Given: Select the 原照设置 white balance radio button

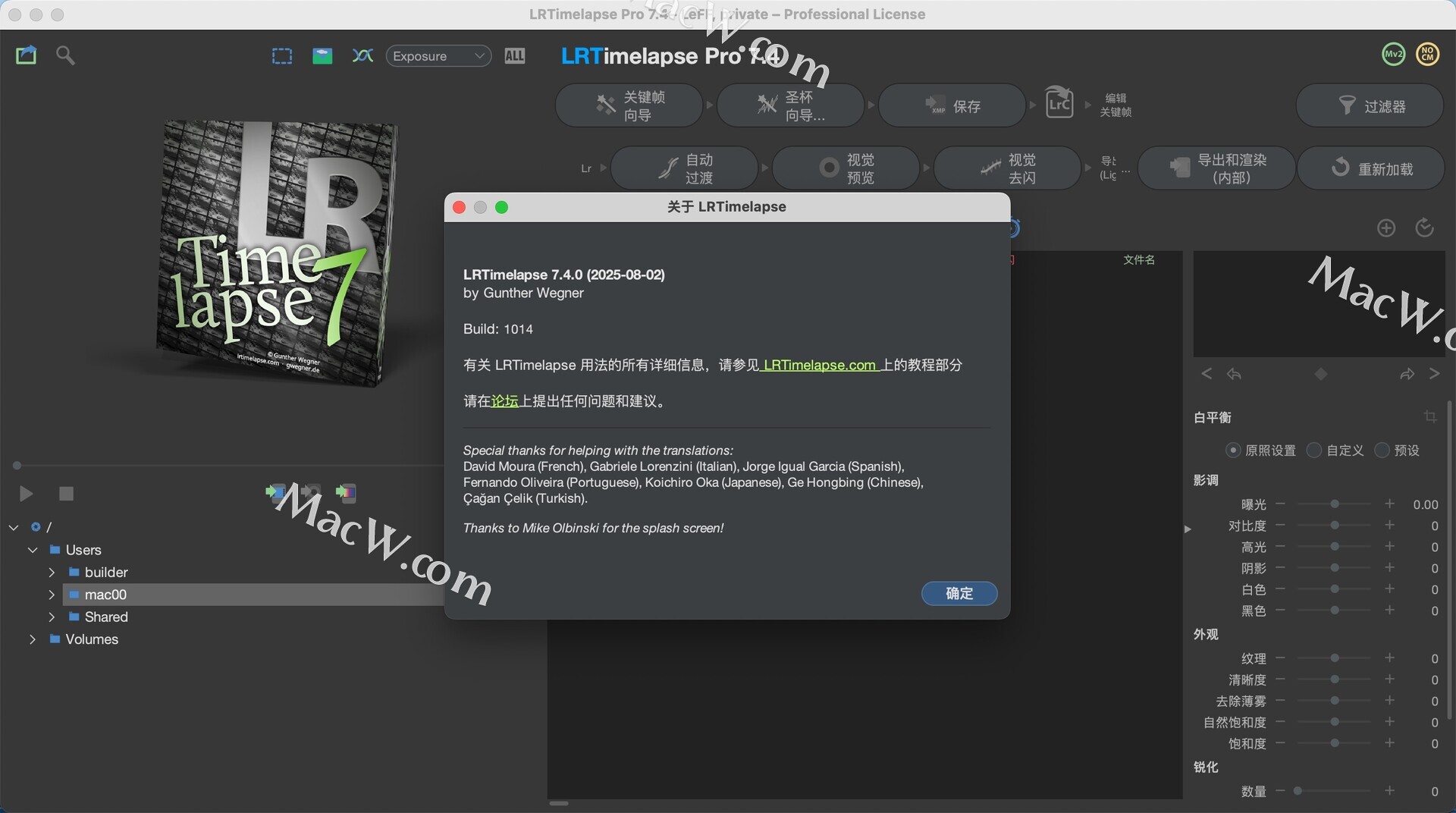Looking at the screenshot, I should (1233, 450).
